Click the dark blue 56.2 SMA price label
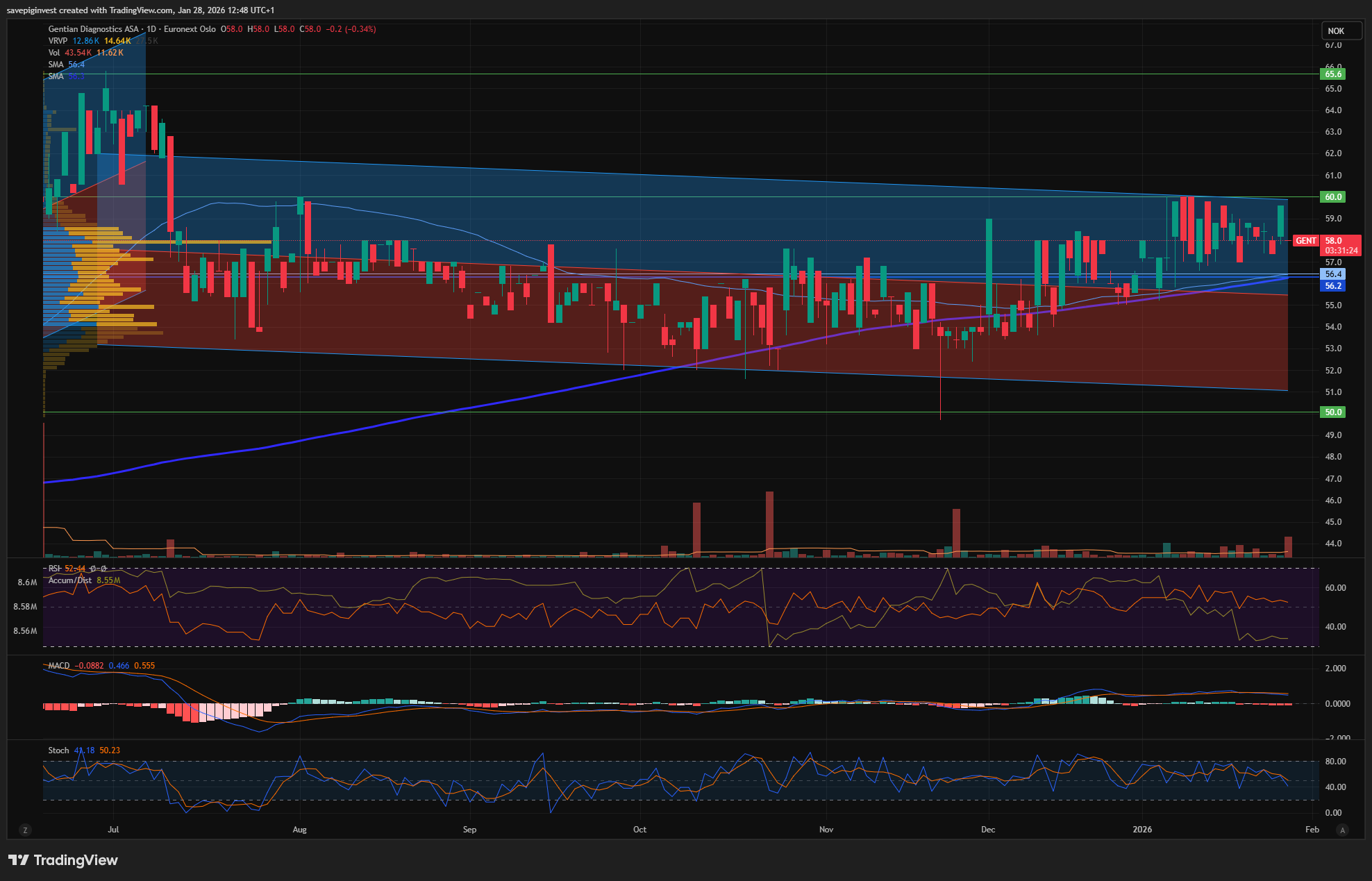This screenshot has width=1372, height=881. 1332,286
